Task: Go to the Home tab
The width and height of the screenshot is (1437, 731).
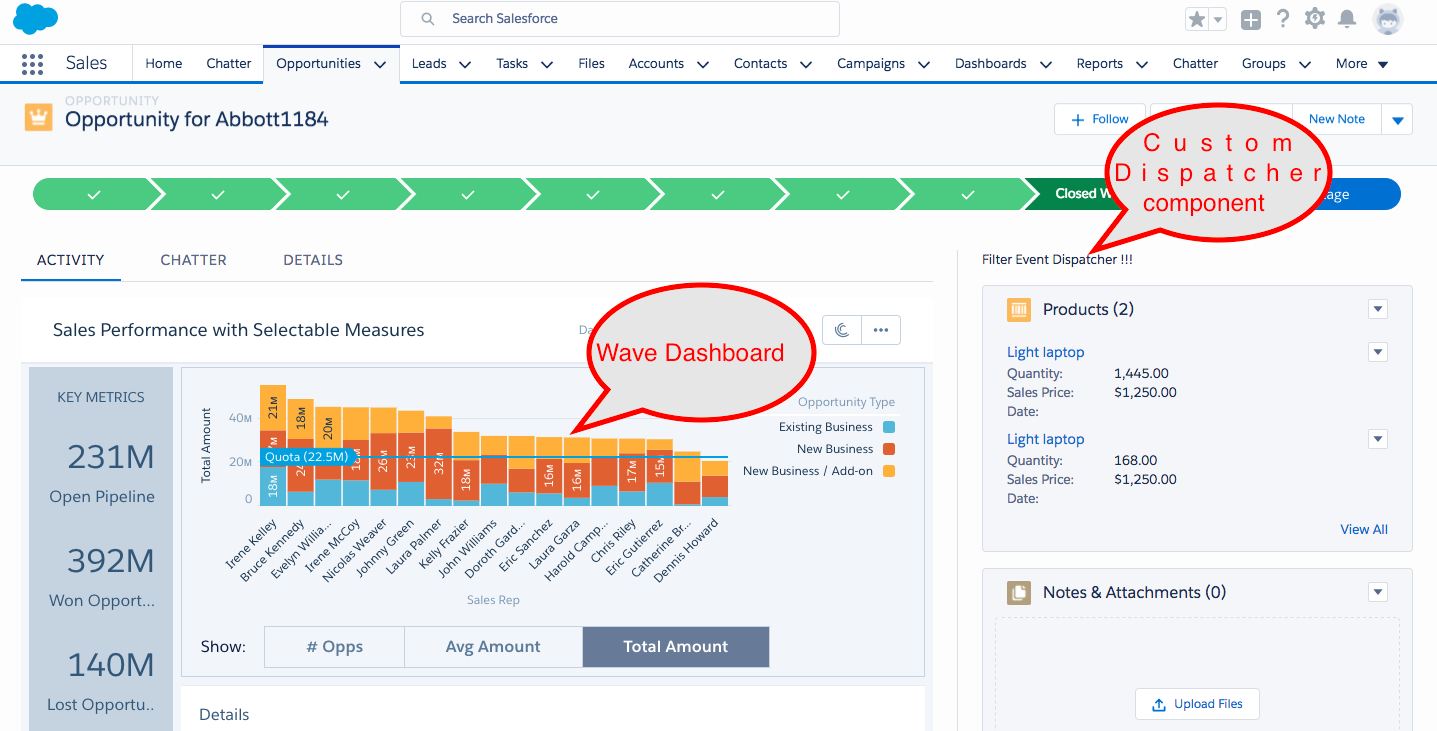Action: pos(164,63)
